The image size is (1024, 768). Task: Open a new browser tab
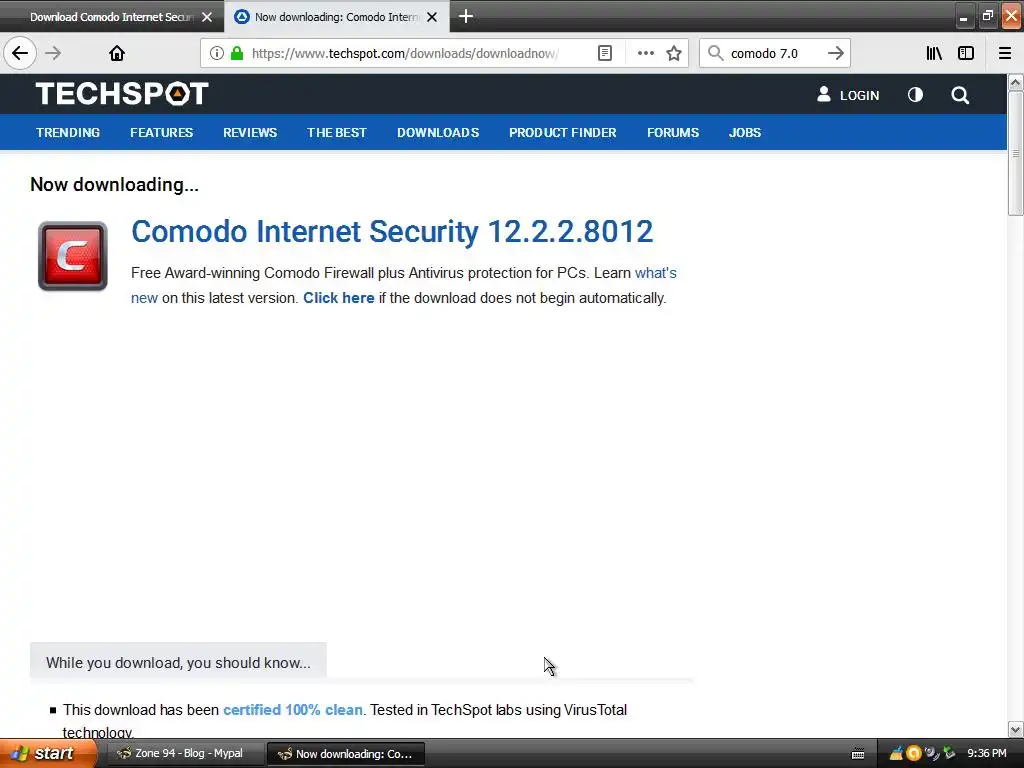[466, 16]
